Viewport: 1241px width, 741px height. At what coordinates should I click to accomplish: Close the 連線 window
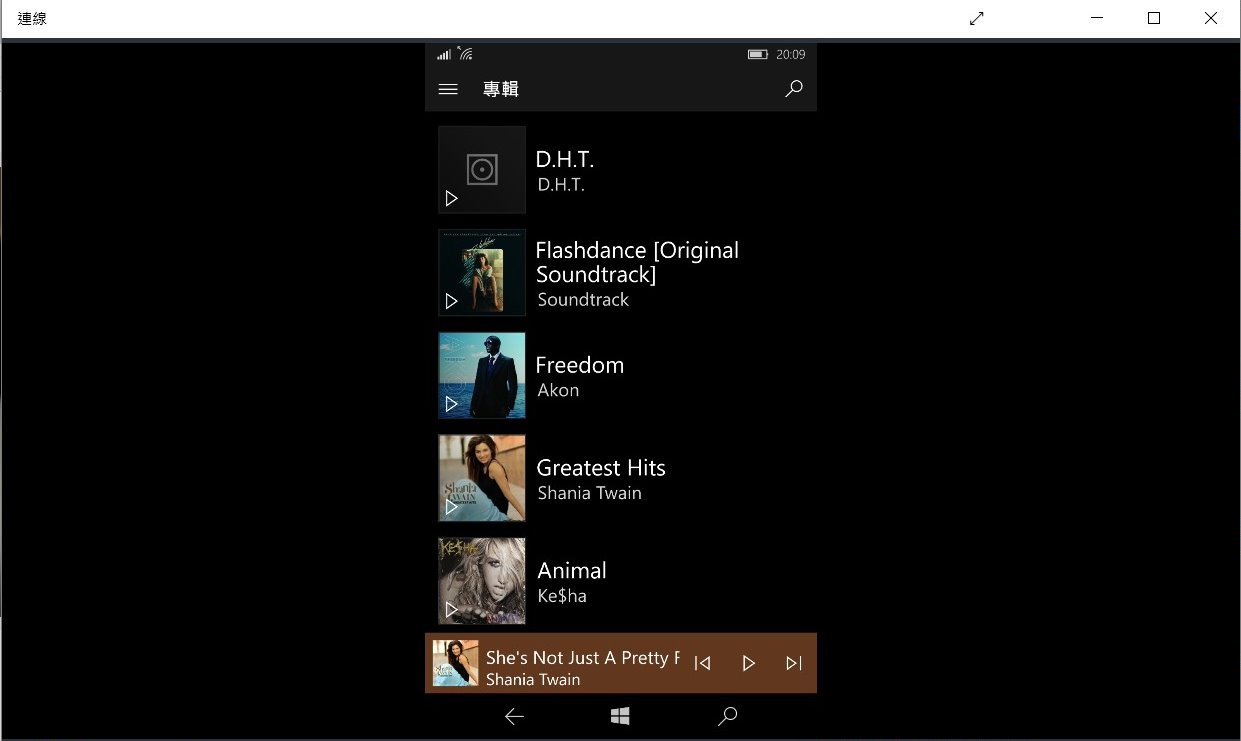pyautogui.click(x=1211, y=18)
